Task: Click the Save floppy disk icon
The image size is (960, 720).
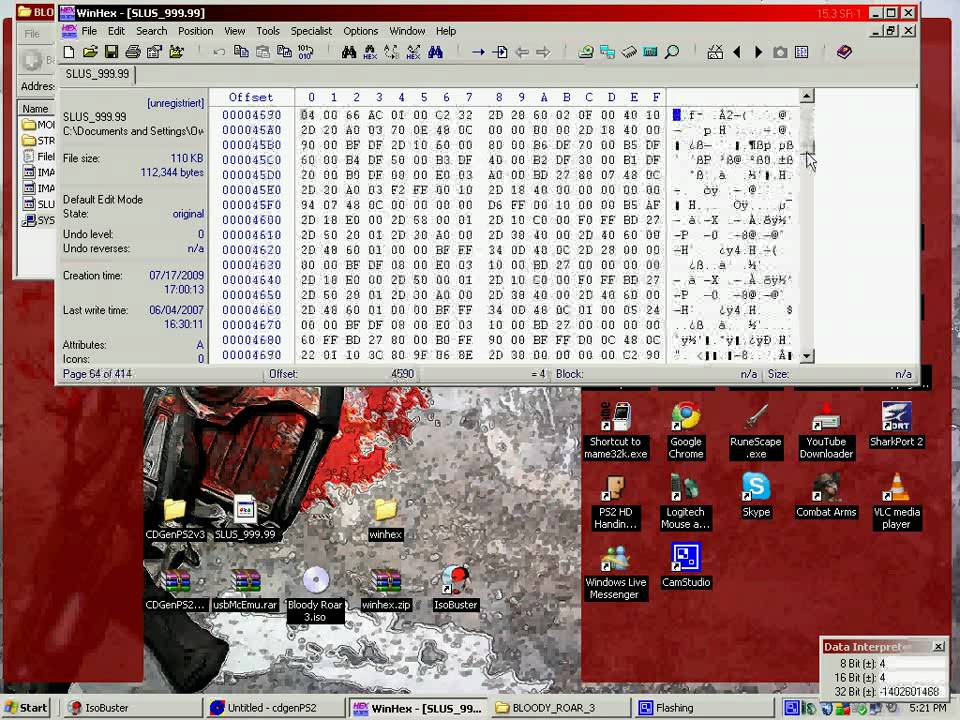Action: (x=111, y=52)
